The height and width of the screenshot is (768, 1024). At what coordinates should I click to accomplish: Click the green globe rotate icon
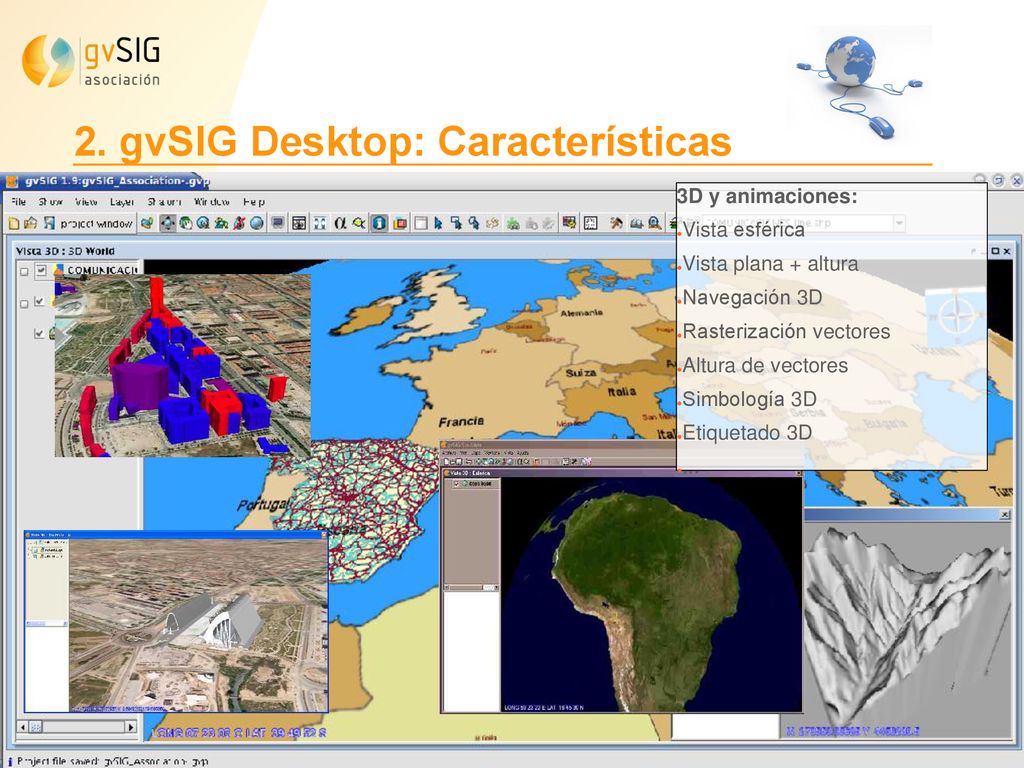[x=186, y=223]
